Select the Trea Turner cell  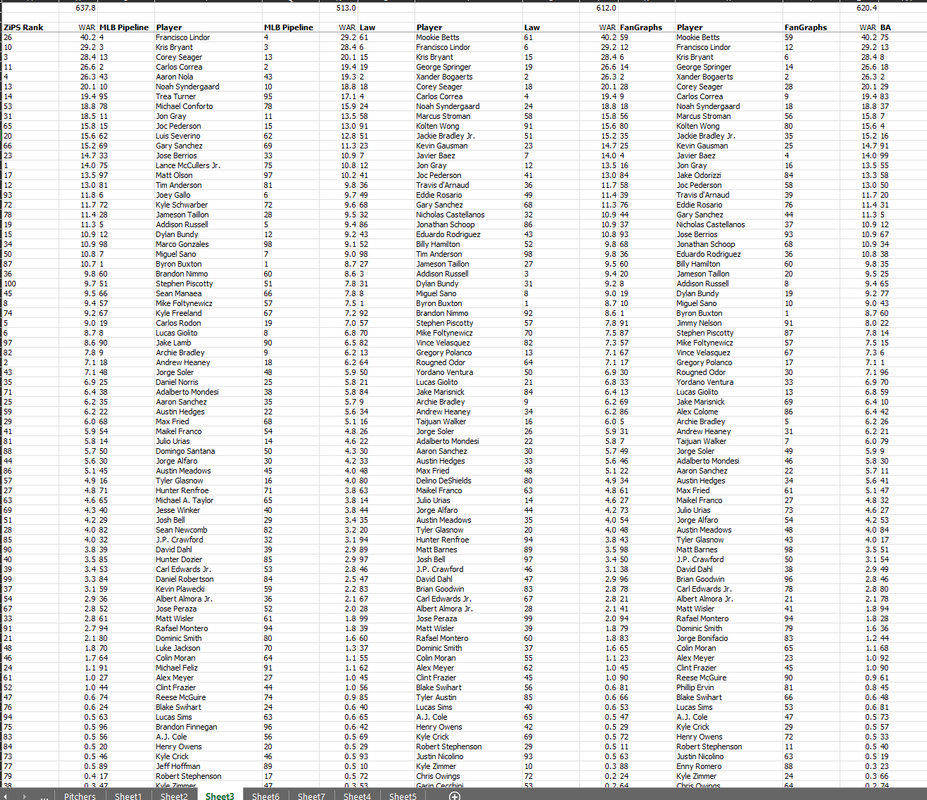coord(208,96)
